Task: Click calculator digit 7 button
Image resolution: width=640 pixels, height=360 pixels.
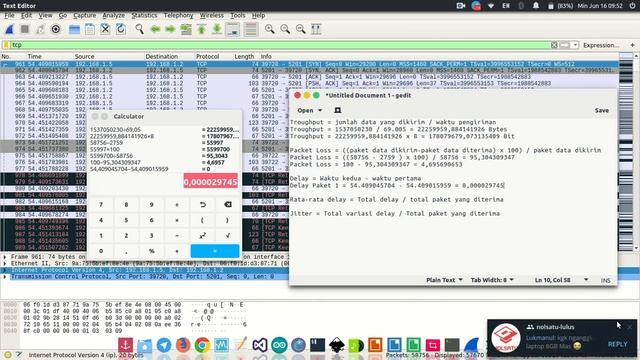Action: click(101, 204)
